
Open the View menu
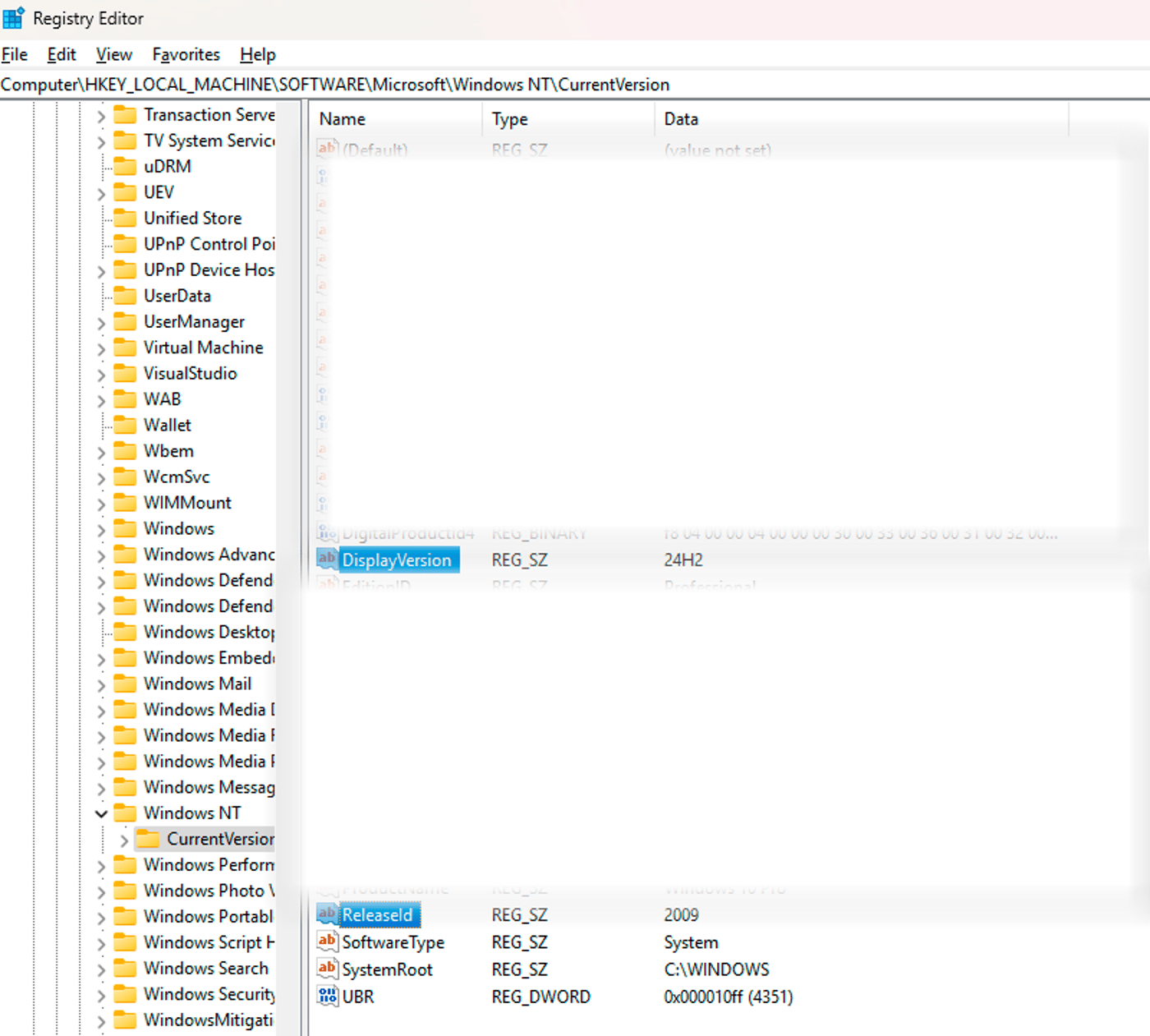tap(113, 54)
